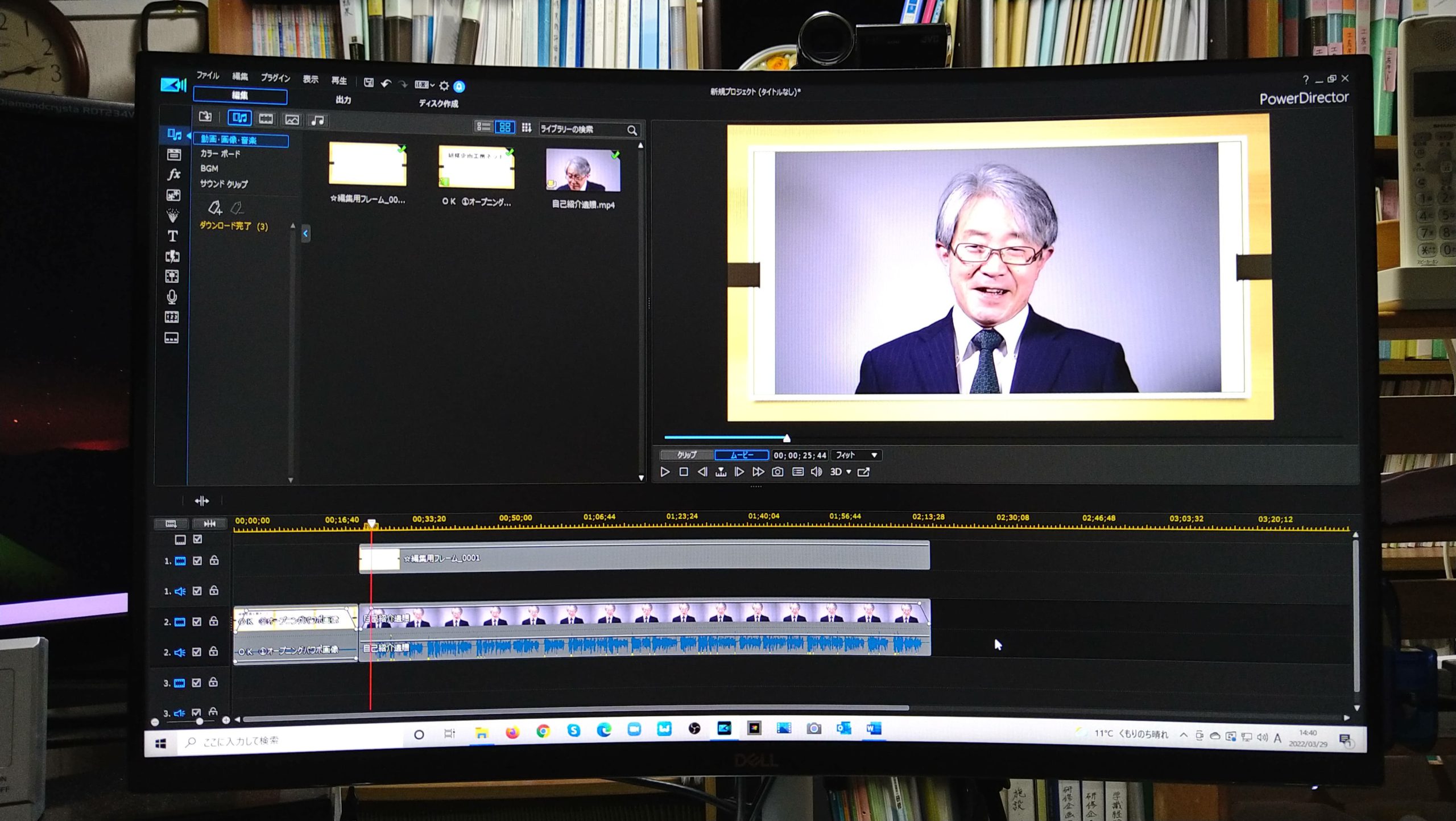Click the redo arrow
The height and width of the screenshot is (821, 1456).
coord(403,85)
